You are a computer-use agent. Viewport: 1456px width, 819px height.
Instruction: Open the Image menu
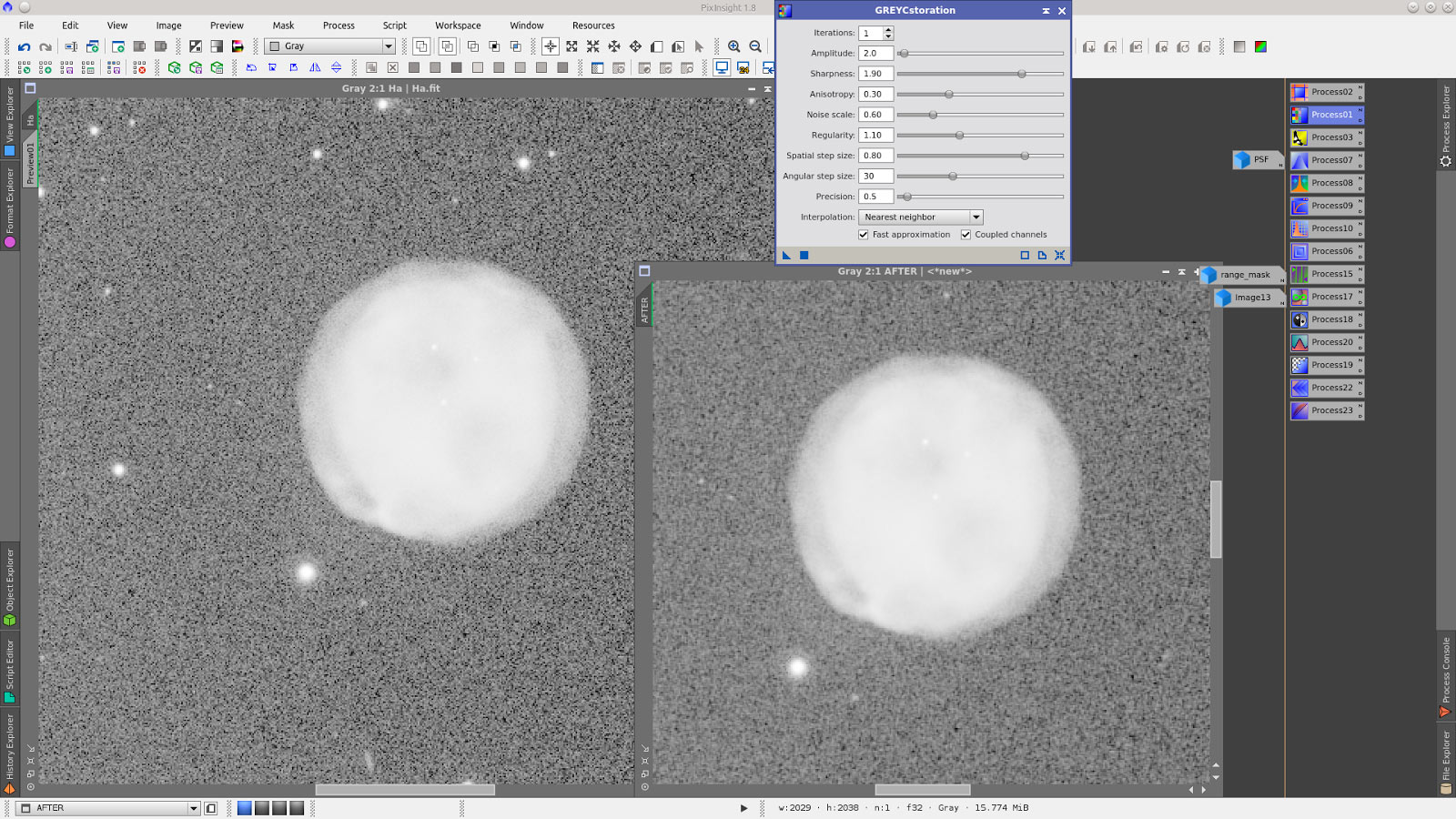(168, 25)
